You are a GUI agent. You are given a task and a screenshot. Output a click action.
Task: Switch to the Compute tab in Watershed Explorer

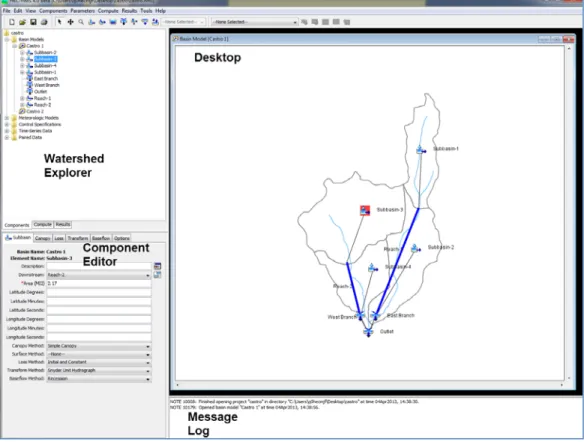43,225
